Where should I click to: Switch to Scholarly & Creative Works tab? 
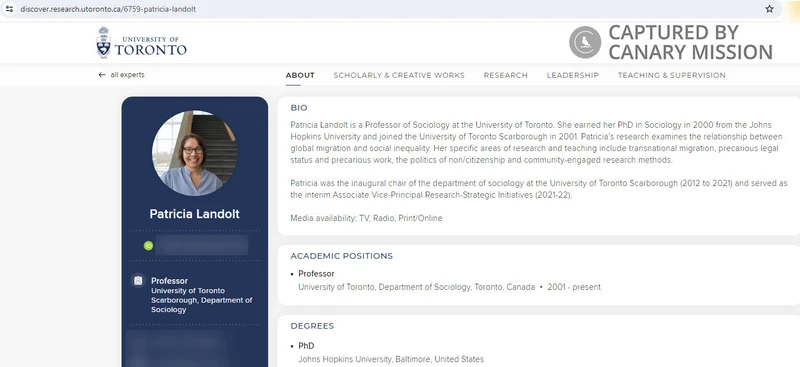[399, 75]
